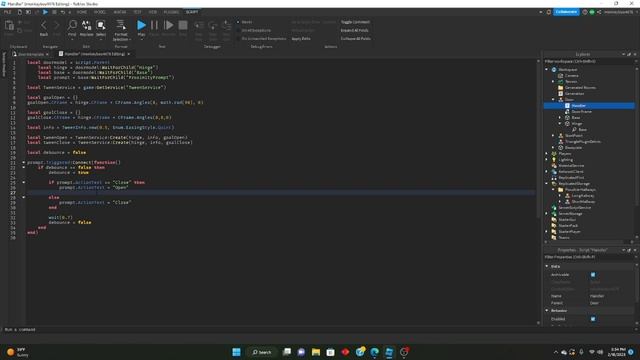The width and height of the screenshot is (640, 360).
Task: Select Workspace in Explorer
Action: [568, 70]
